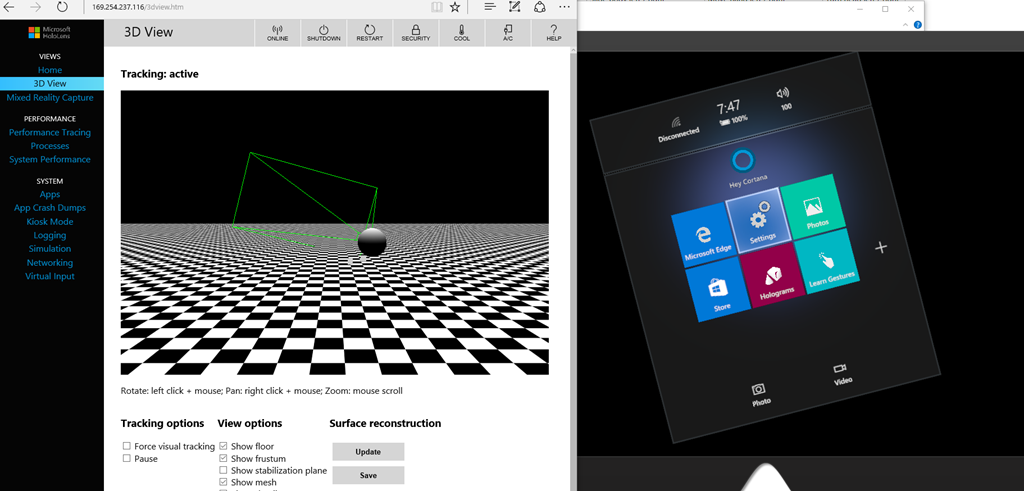Open Performance Tracing page
This screenshot has width=1024, height=491.
pyautogui.click(x=50, y=132)
